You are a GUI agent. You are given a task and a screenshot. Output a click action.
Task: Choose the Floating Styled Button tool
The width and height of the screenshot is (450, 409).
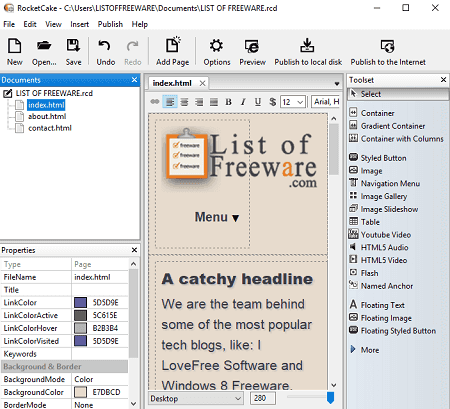tap(393, 331)
